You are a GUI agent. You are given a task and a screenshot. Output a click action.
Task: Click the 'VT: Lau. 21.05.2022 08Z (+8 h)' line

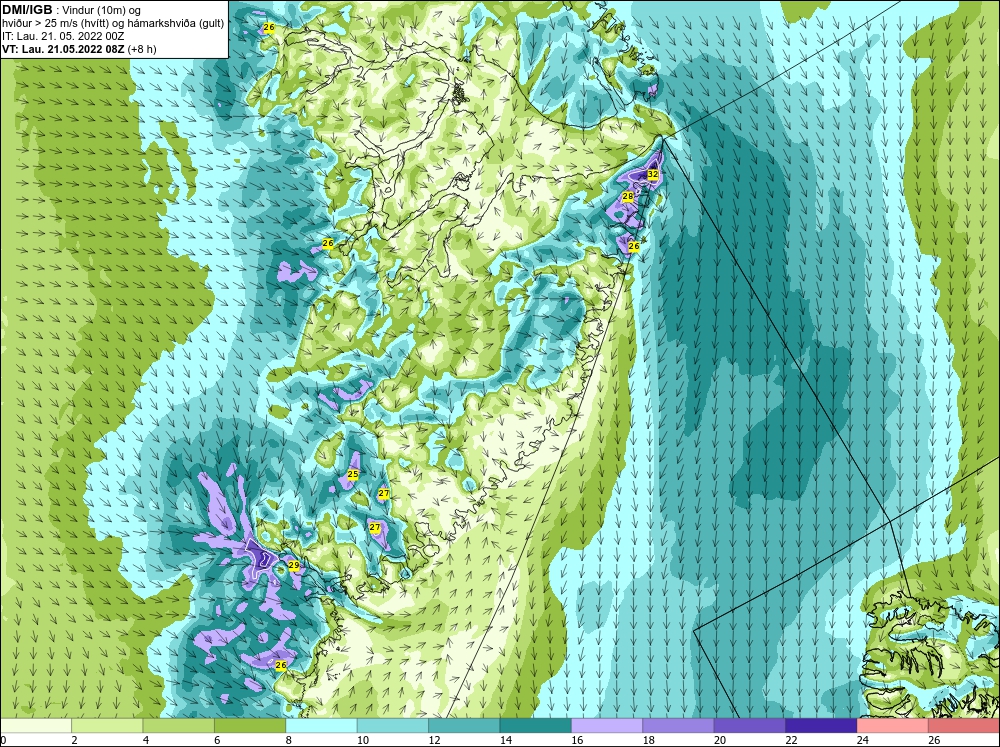79,49
